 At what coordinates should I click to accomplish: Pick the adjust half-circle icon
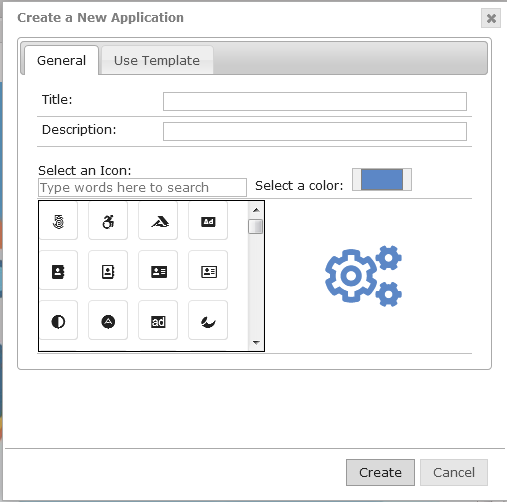coord(58,321)
